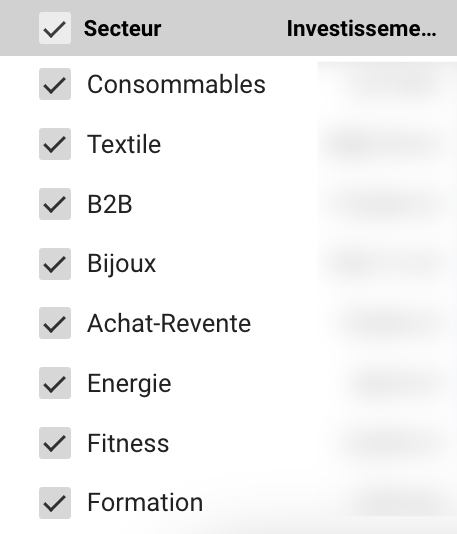Uncheck the Achat-Revente checkbox

pos(55,323)
